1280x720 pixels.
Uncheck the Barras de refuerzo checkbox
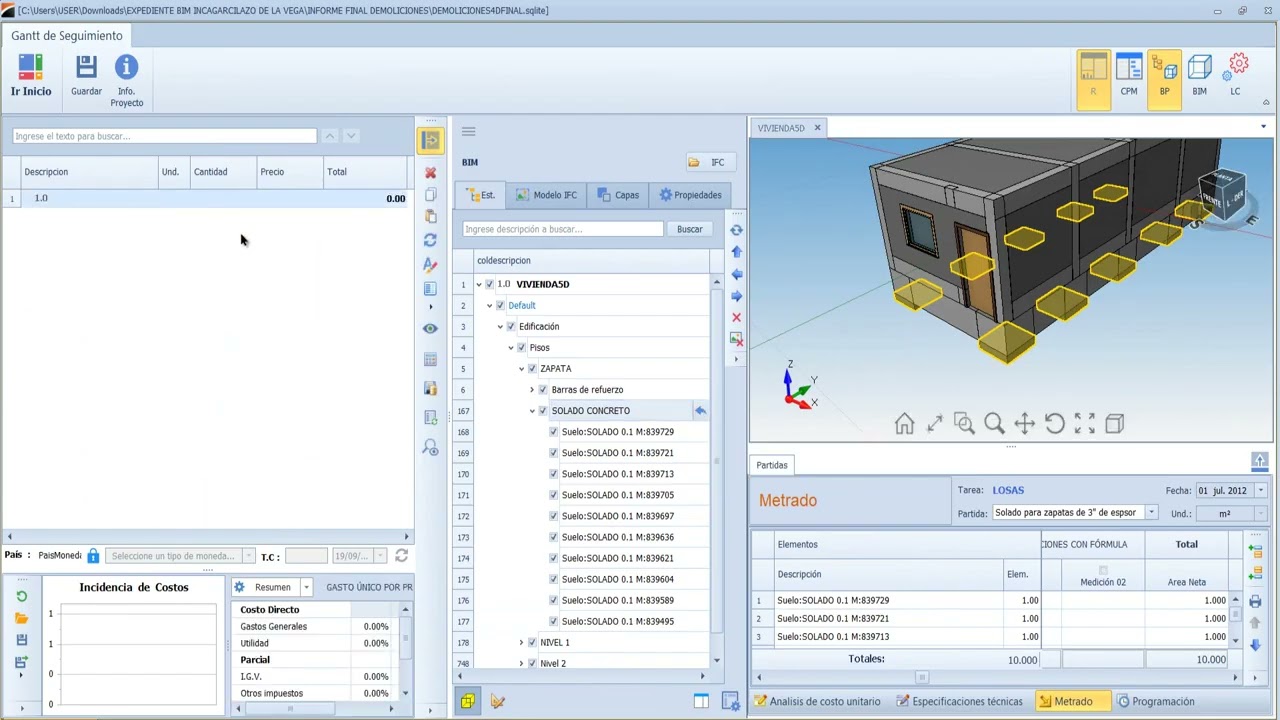pyautogui.click(x=543, y=389)
